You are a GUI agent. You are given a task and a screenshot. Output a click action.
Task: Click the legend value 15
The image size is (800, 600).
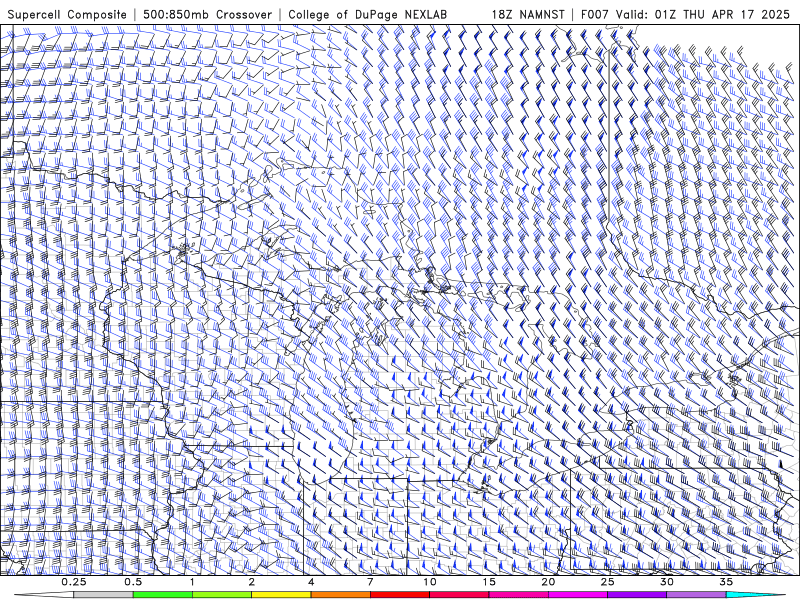[489, 582]
